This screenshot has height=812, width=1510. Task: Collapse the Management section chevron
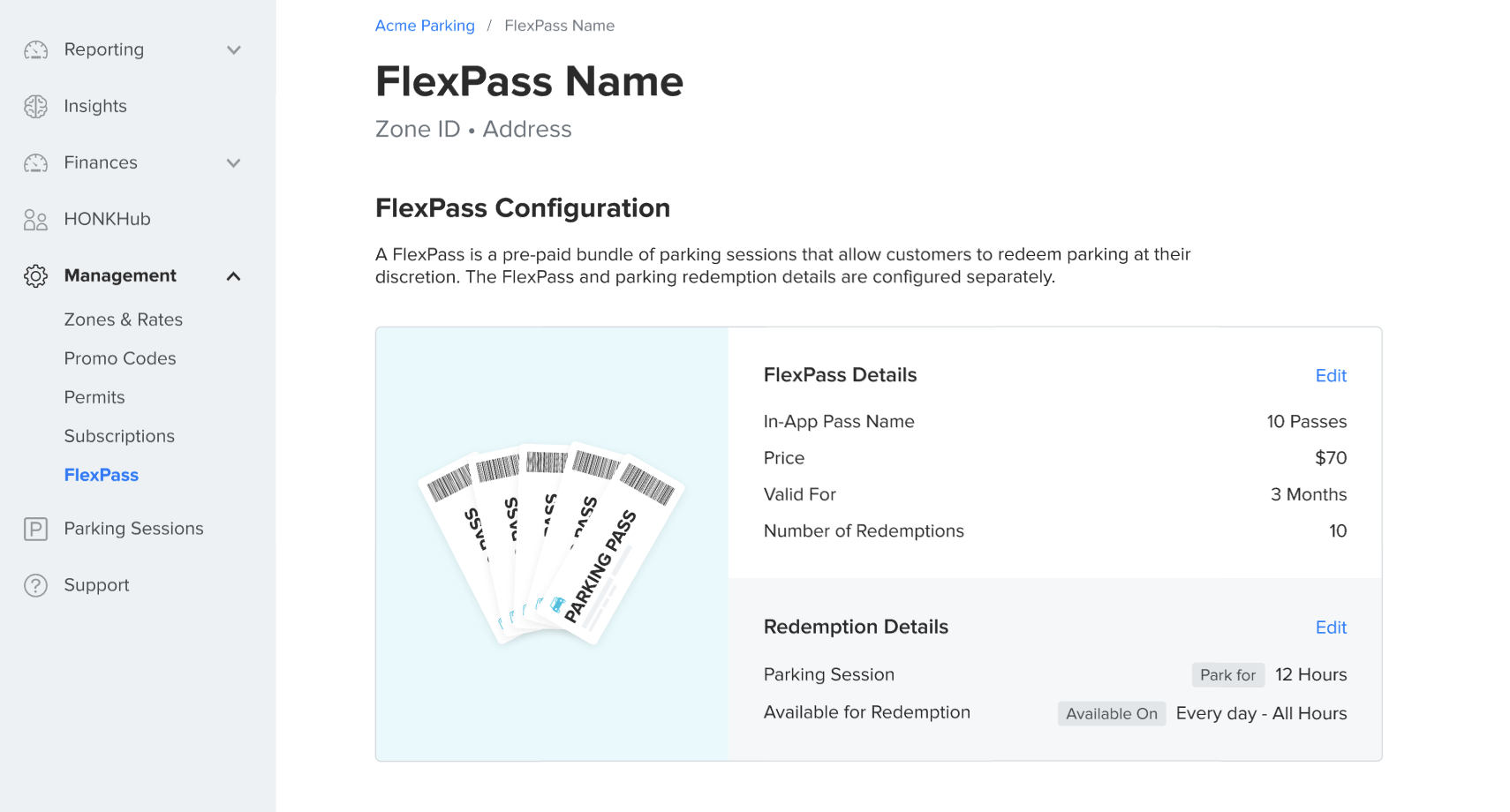[x=234, y=276]
